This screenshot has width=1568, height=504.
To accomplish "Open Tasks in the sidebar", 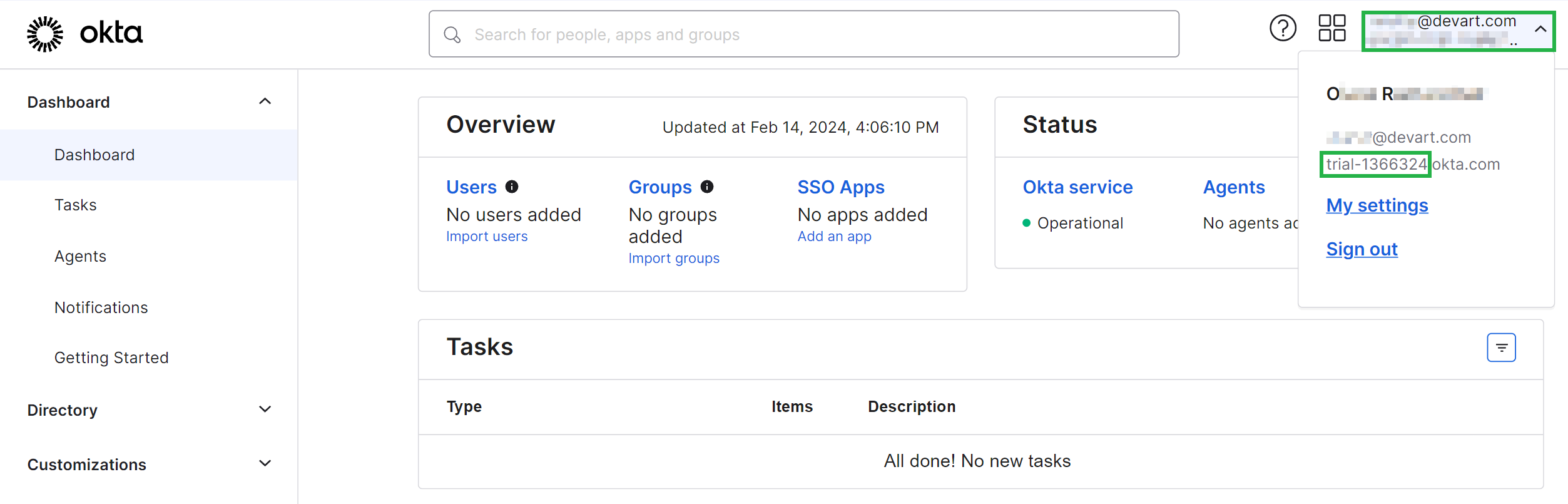I will pyautogui.click(x=76, y=205).
